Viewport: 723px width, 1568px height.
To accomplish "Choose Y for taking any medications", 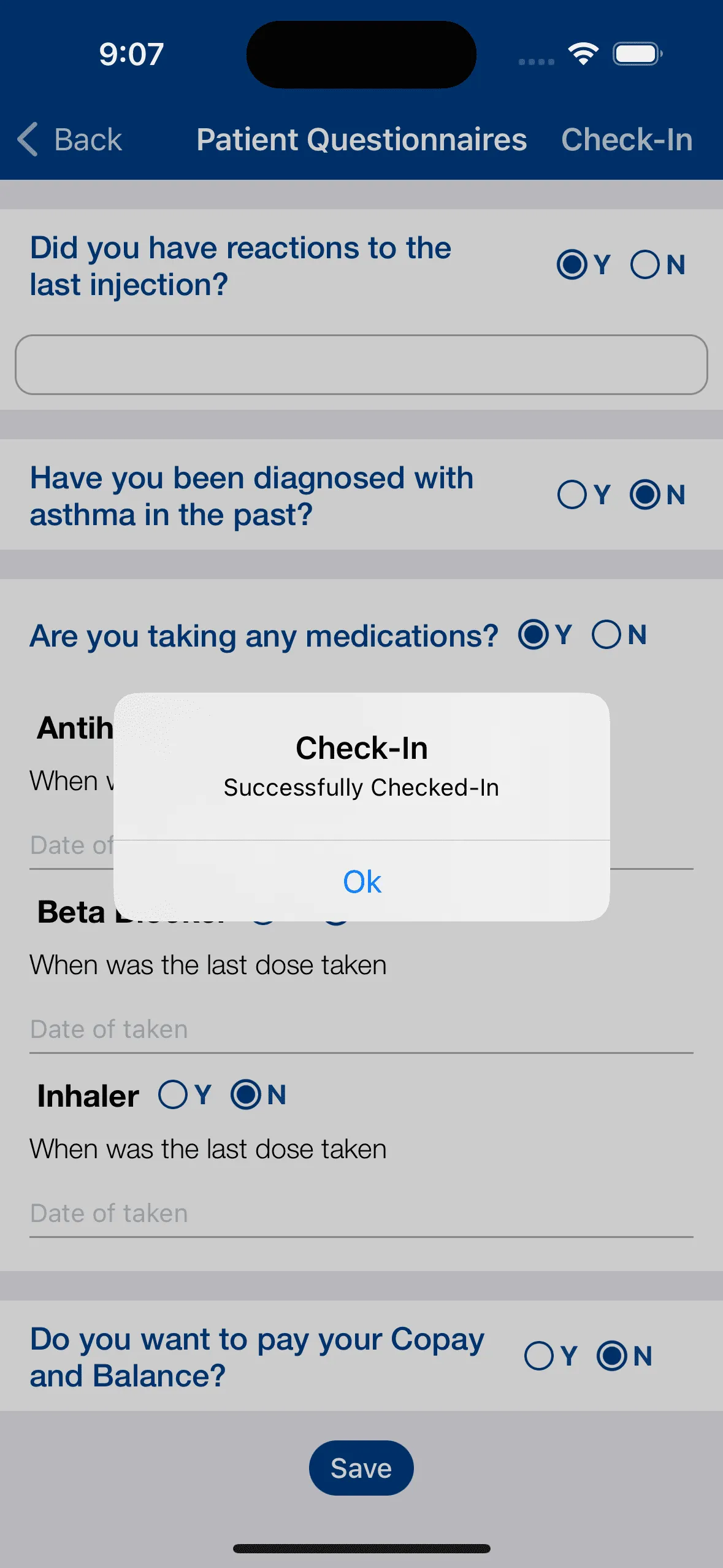I will 534,635.
